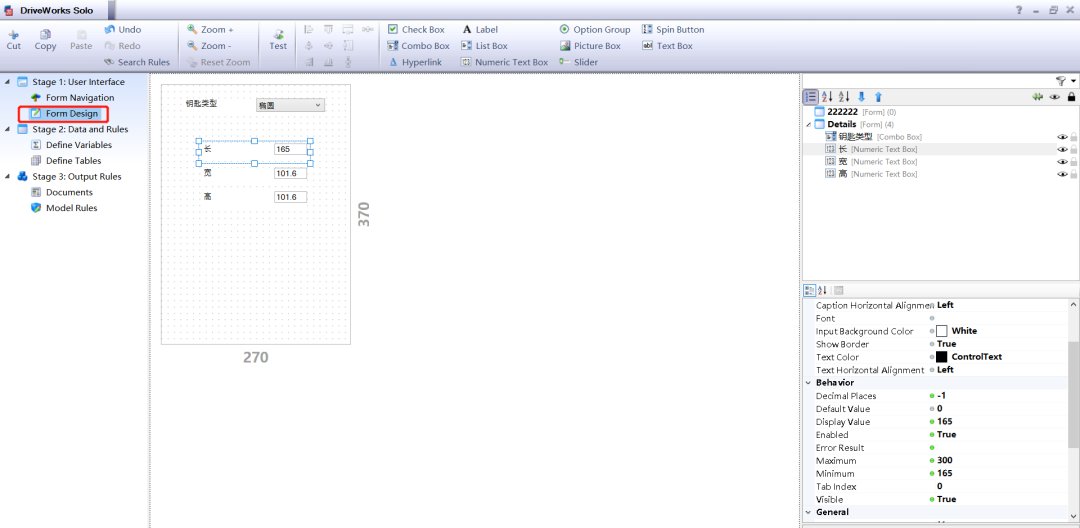Add a Check Box control
1080x528 pixels.
coord(416,30)
